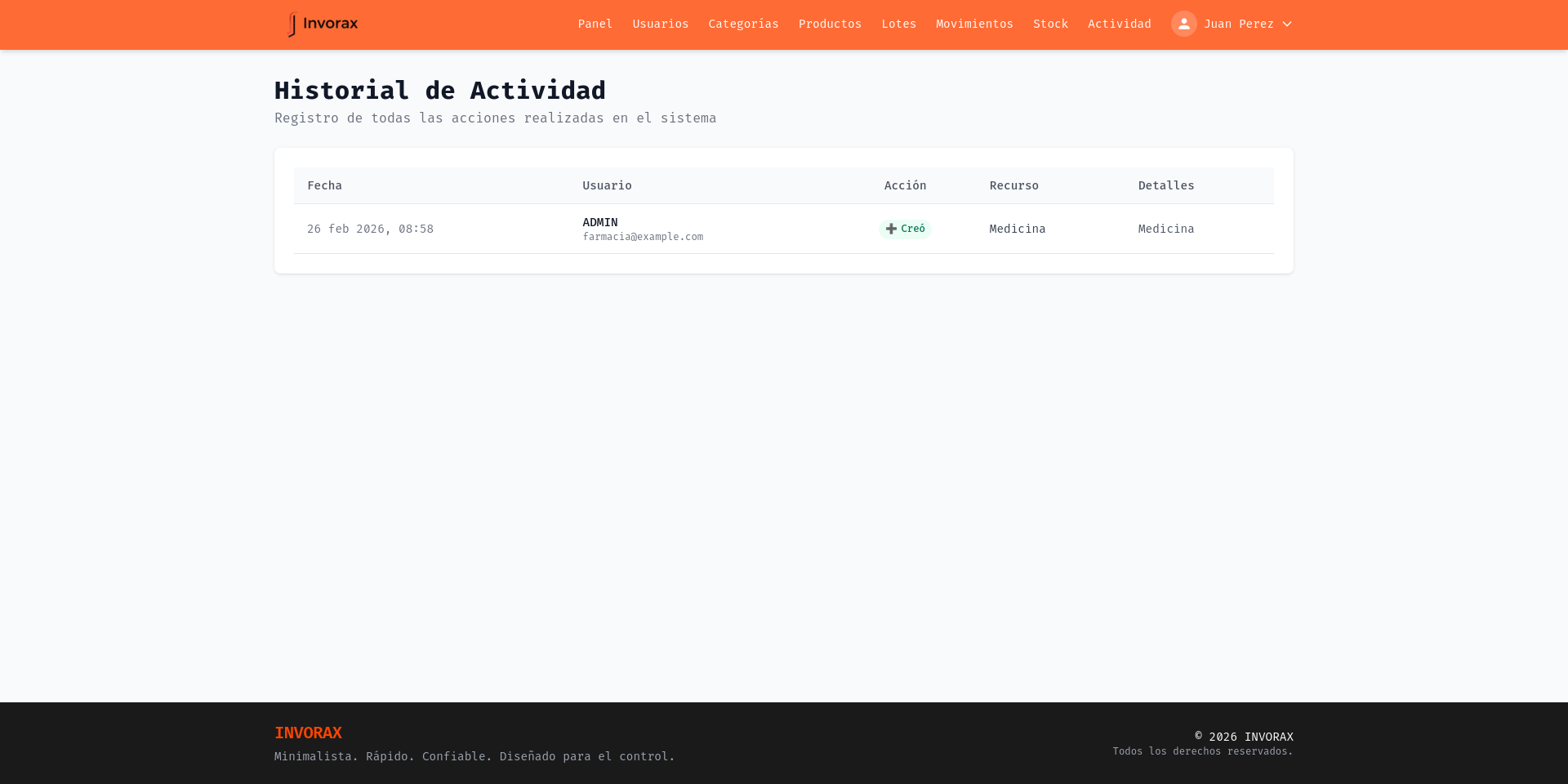1568x784 pixels.
Task: Select the Creó action badge
Action: point(906,229)
